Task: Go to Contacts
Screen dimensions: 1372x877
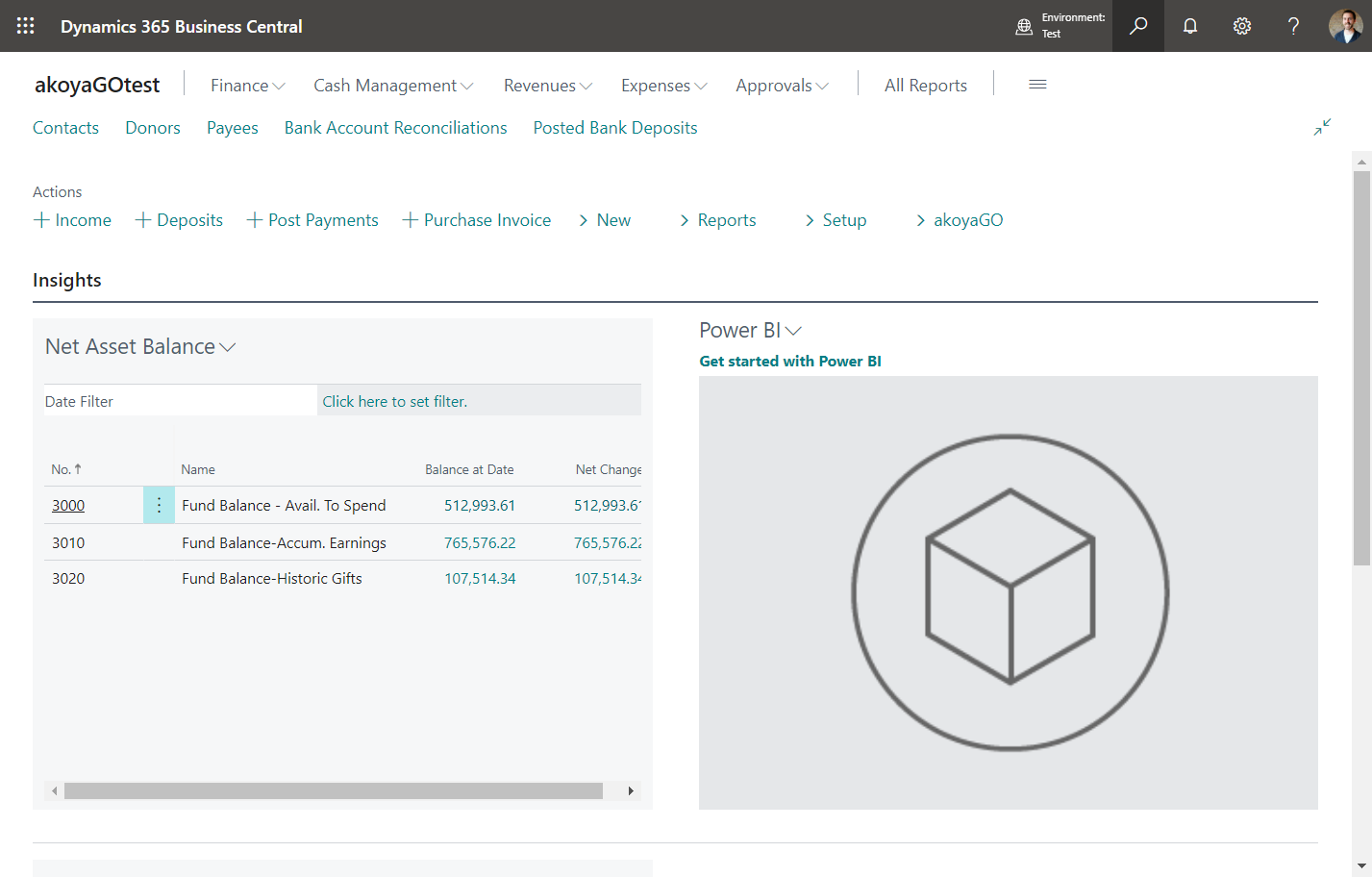Action: 65,128
